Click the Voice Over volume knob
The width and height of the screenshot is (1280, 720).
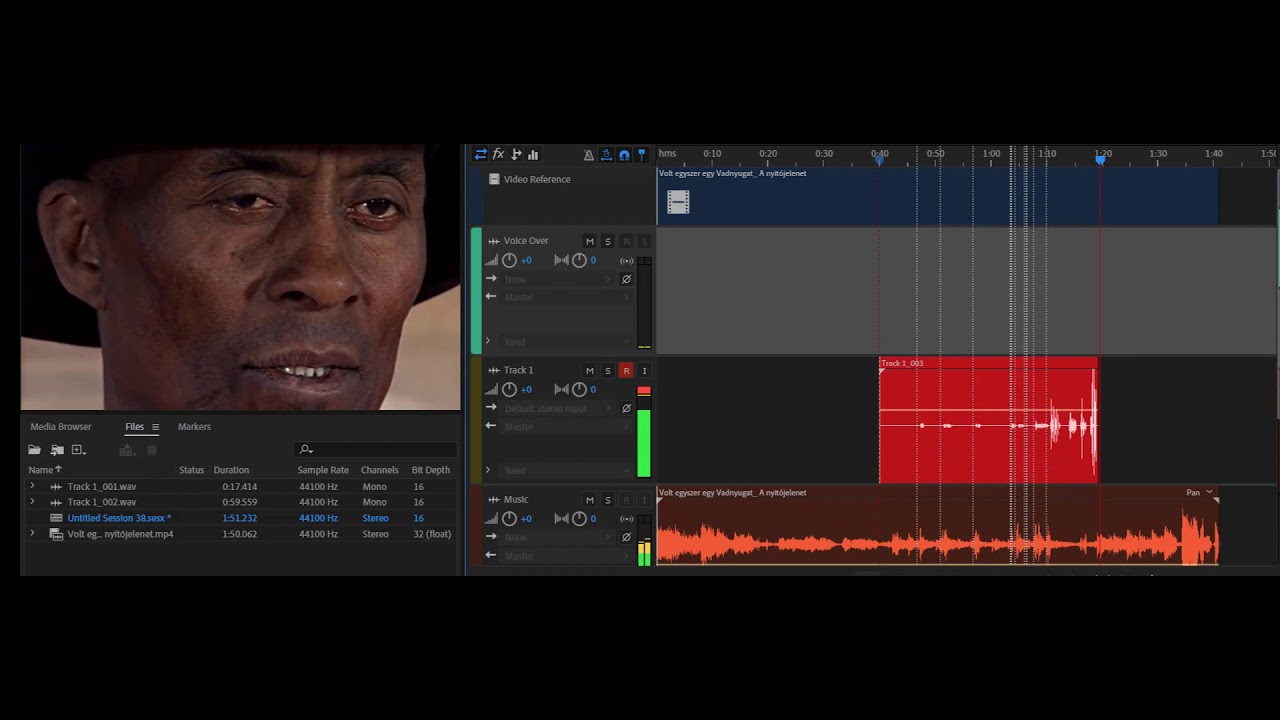coord(509,260)
